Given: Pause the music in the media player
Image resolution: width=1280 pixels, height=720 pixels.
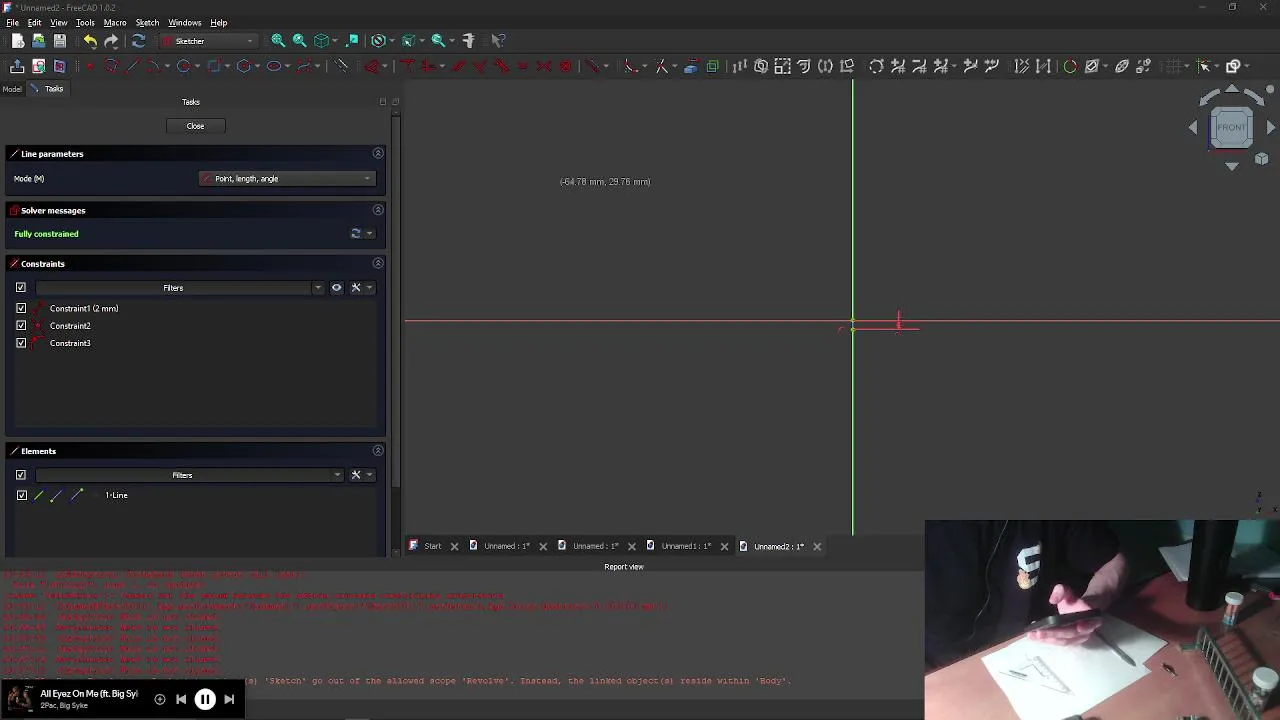Looking at the screenshot, I should [204, 700].
